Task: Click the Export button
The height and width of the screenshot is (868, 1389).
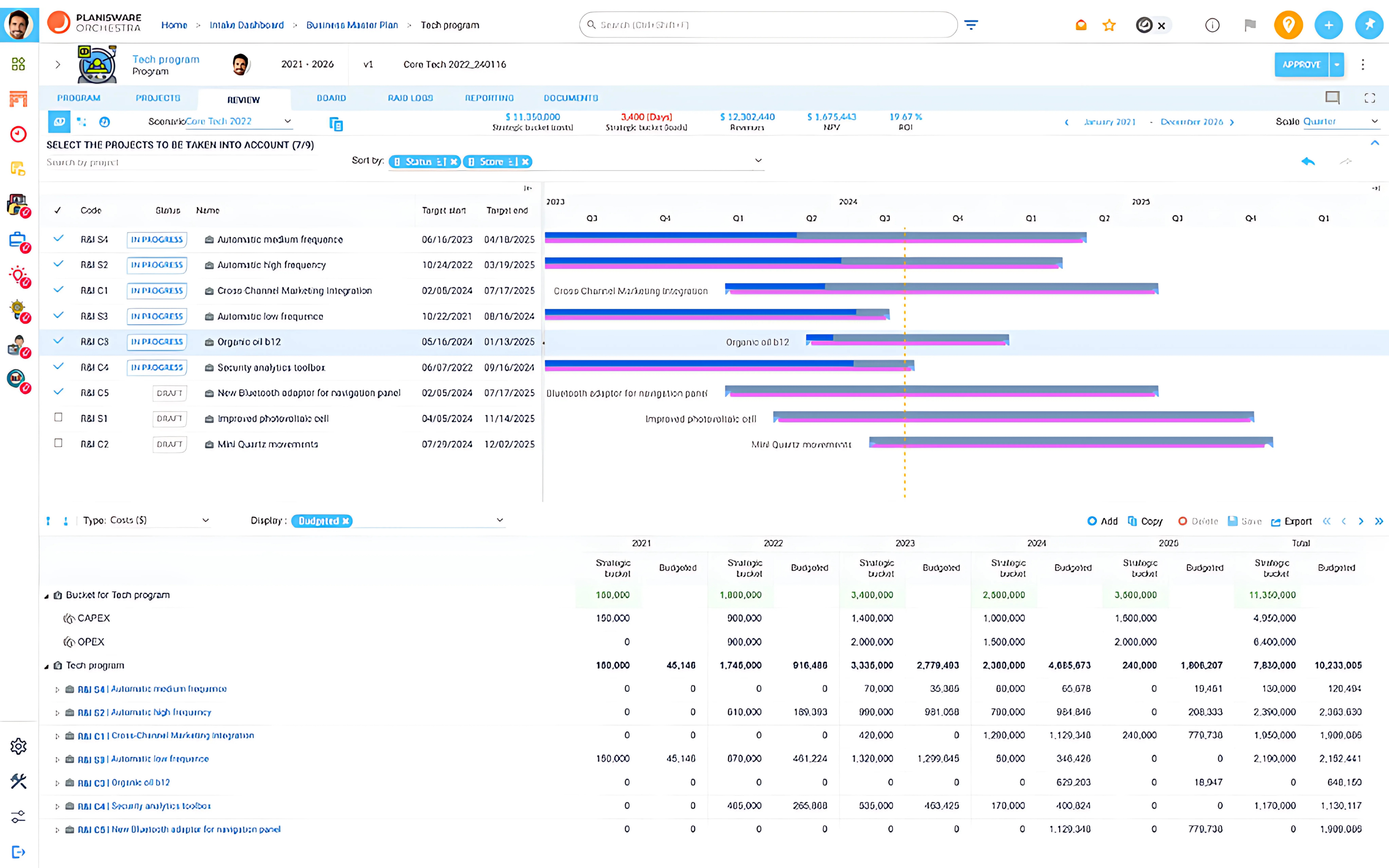Action: pyautogui.click(x=1291, y=521)
